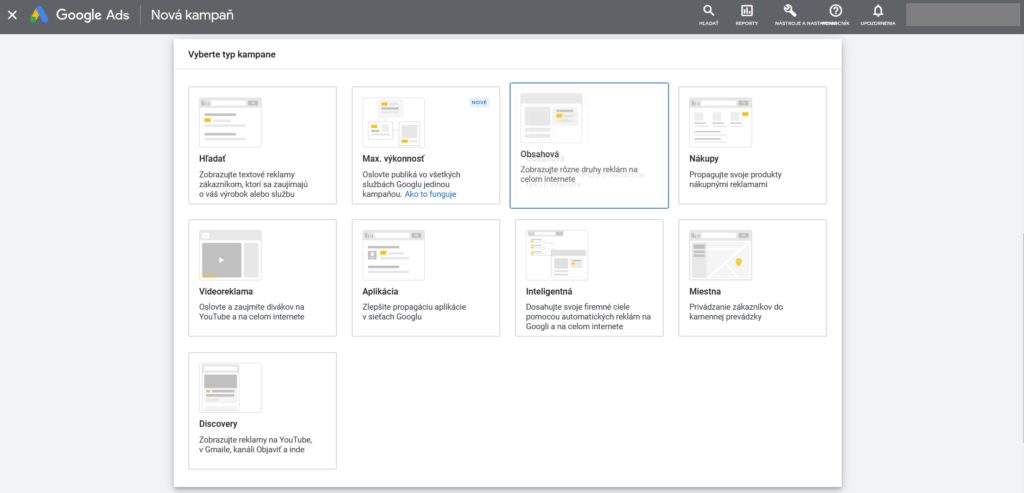Screen dimensions: 1024x493
Task: Click the 'Propagujte svoje produkty' description
Action: pyautogui.click(x=735, y=180)
